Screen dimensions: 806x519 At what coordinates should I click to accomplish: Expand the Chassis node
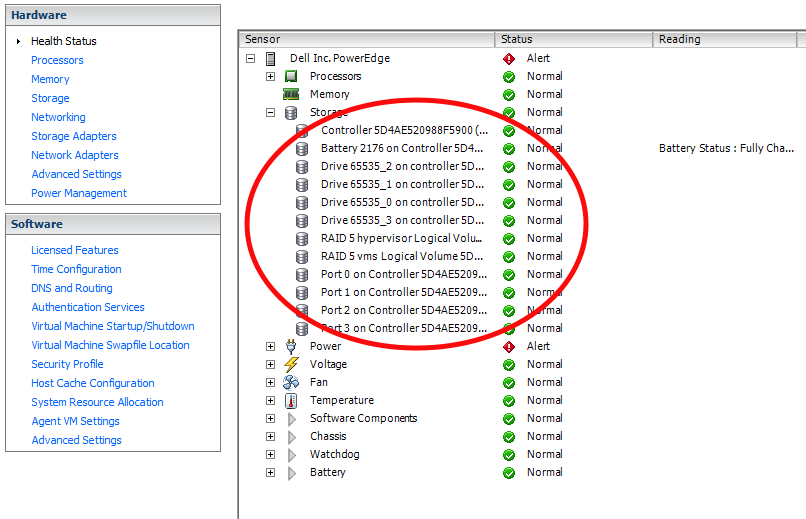(270, 436)
